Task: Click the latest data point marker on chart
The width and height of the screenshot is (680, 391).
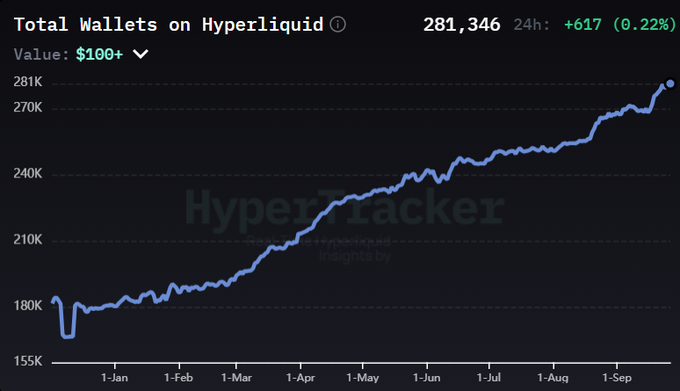Action: click(670, 84)
